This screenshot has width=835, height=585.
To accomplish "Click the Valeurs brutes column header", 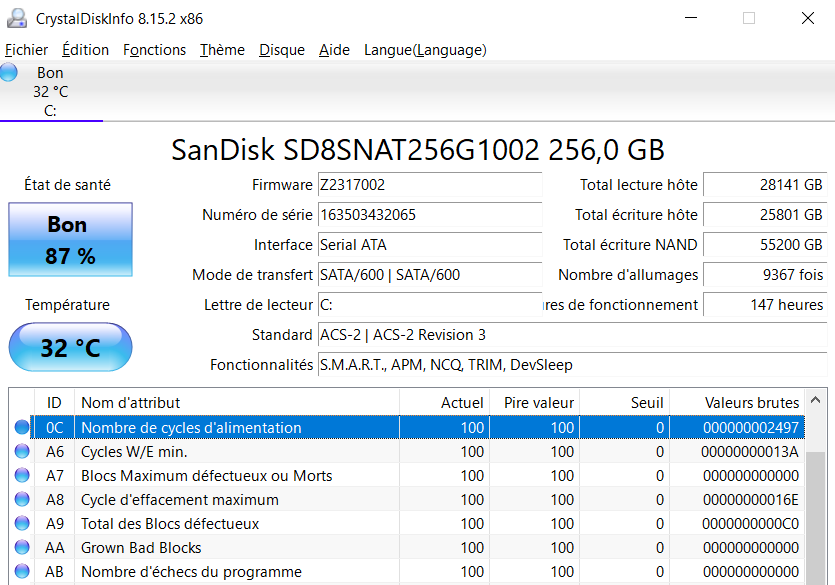I will tap(737, 402).
